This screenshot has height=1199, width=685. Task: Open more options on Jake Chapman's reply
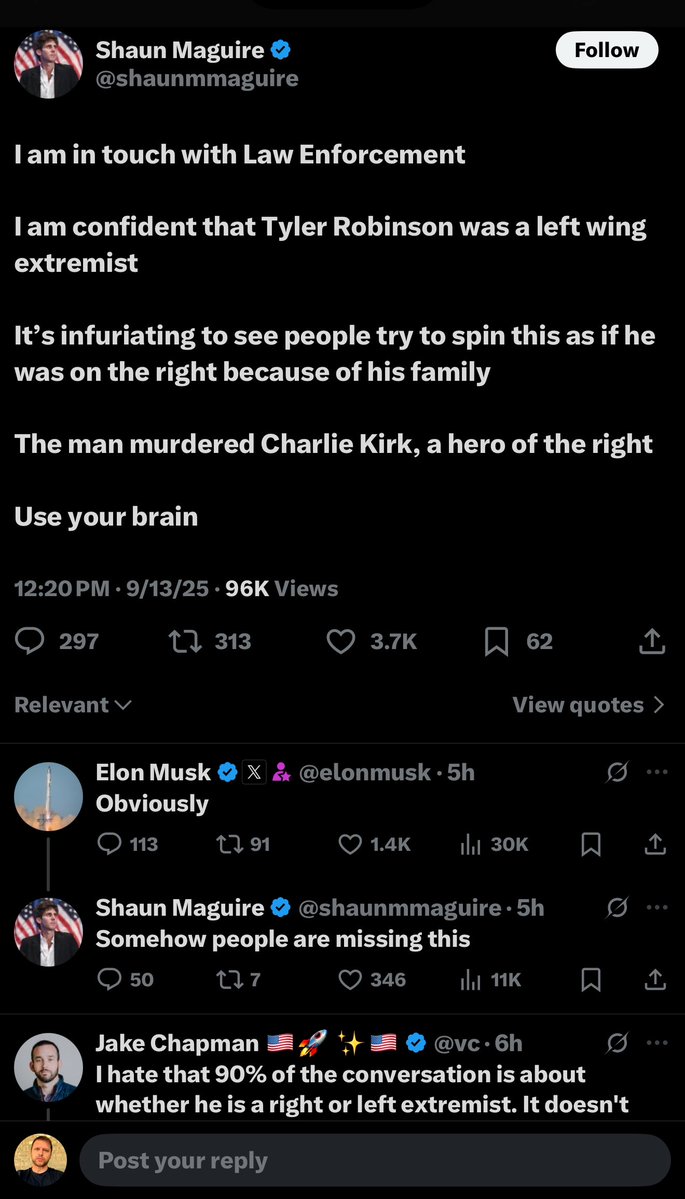(x=657, y=1043)
